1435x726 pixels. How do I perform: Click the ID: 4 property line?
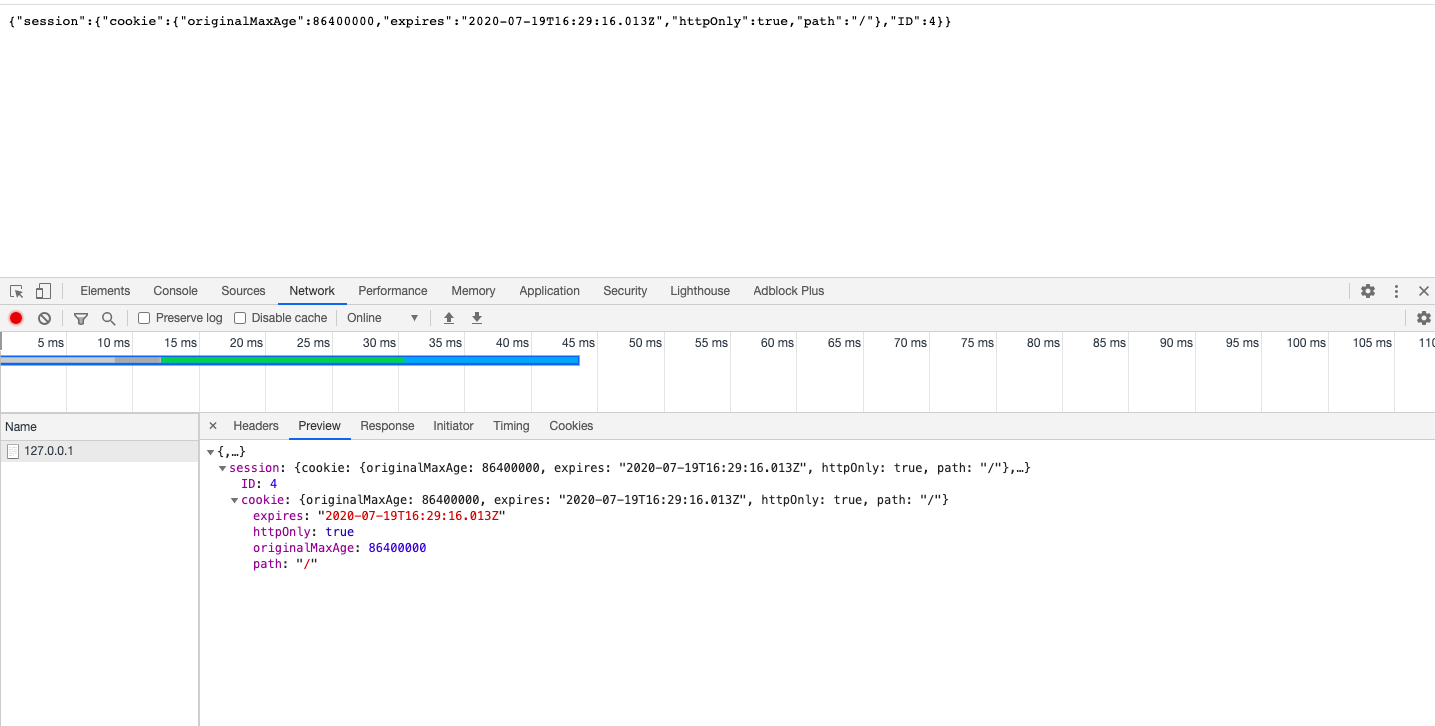[x=259, y=484]
